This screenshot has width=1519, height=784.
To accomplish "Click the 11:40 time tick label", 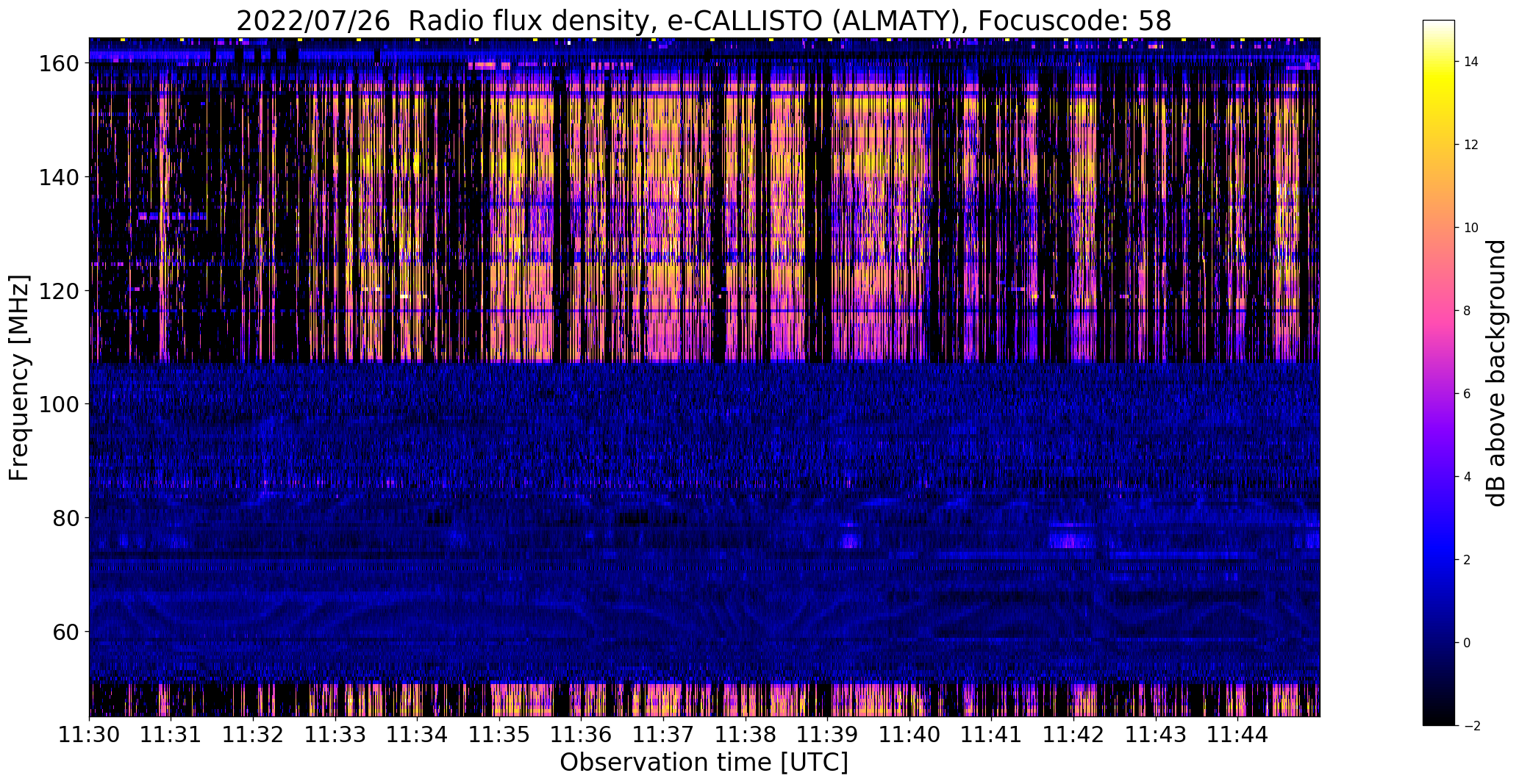I will (910, 734).
